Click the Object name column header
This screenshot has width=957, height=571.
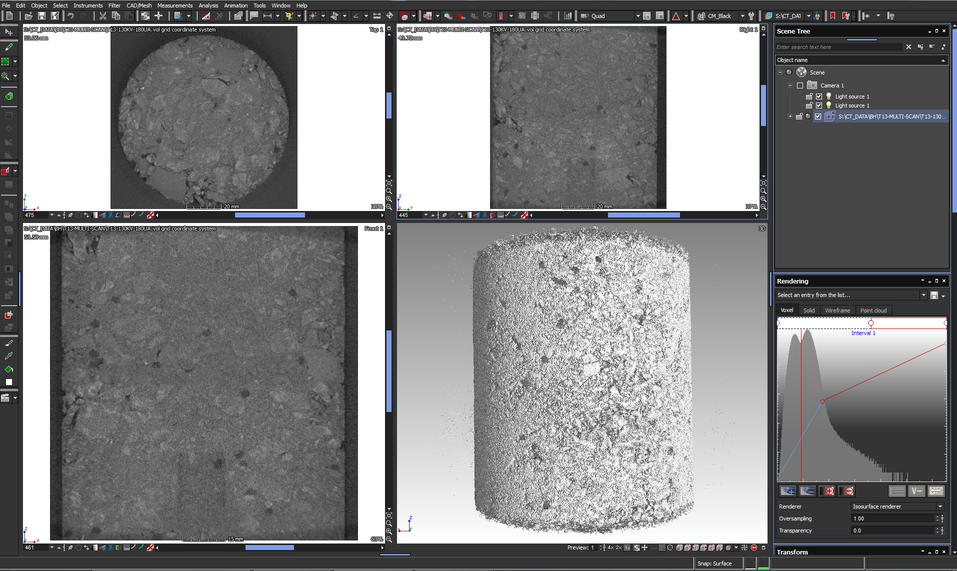coord(861,60)
